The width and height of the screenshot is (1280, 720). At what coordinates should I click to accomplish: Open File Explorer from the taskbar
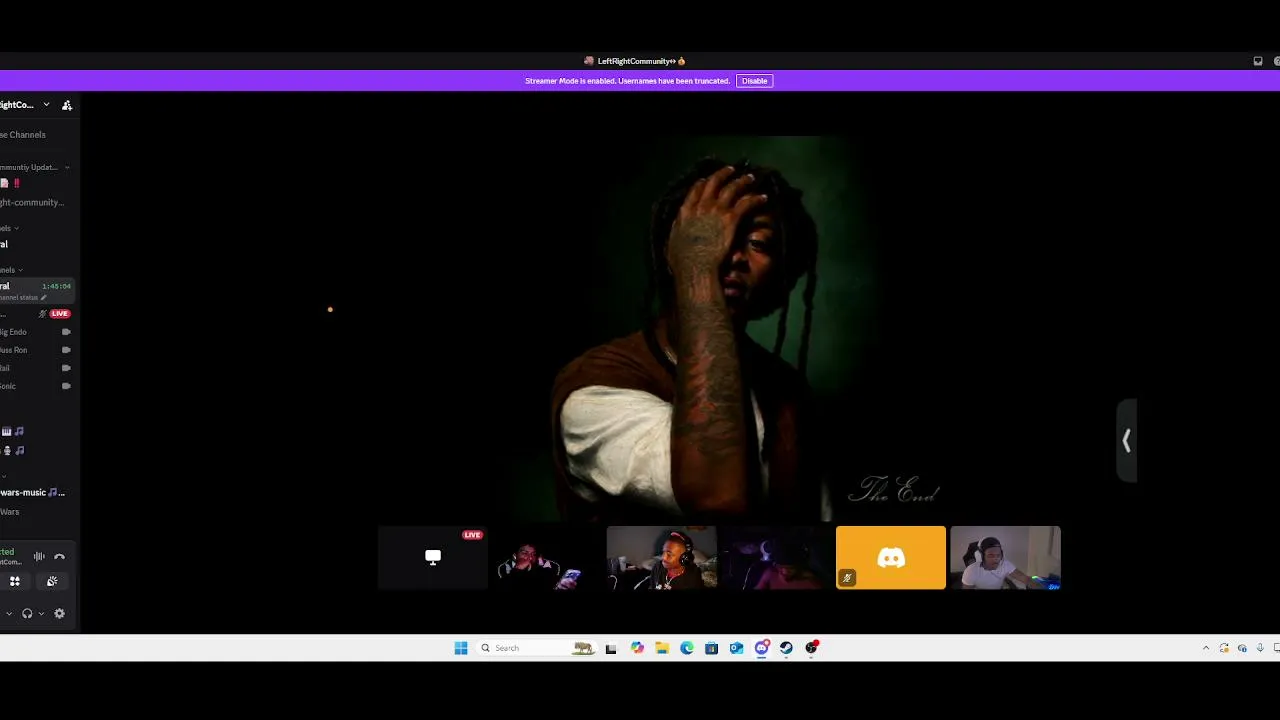coord(662,648)
